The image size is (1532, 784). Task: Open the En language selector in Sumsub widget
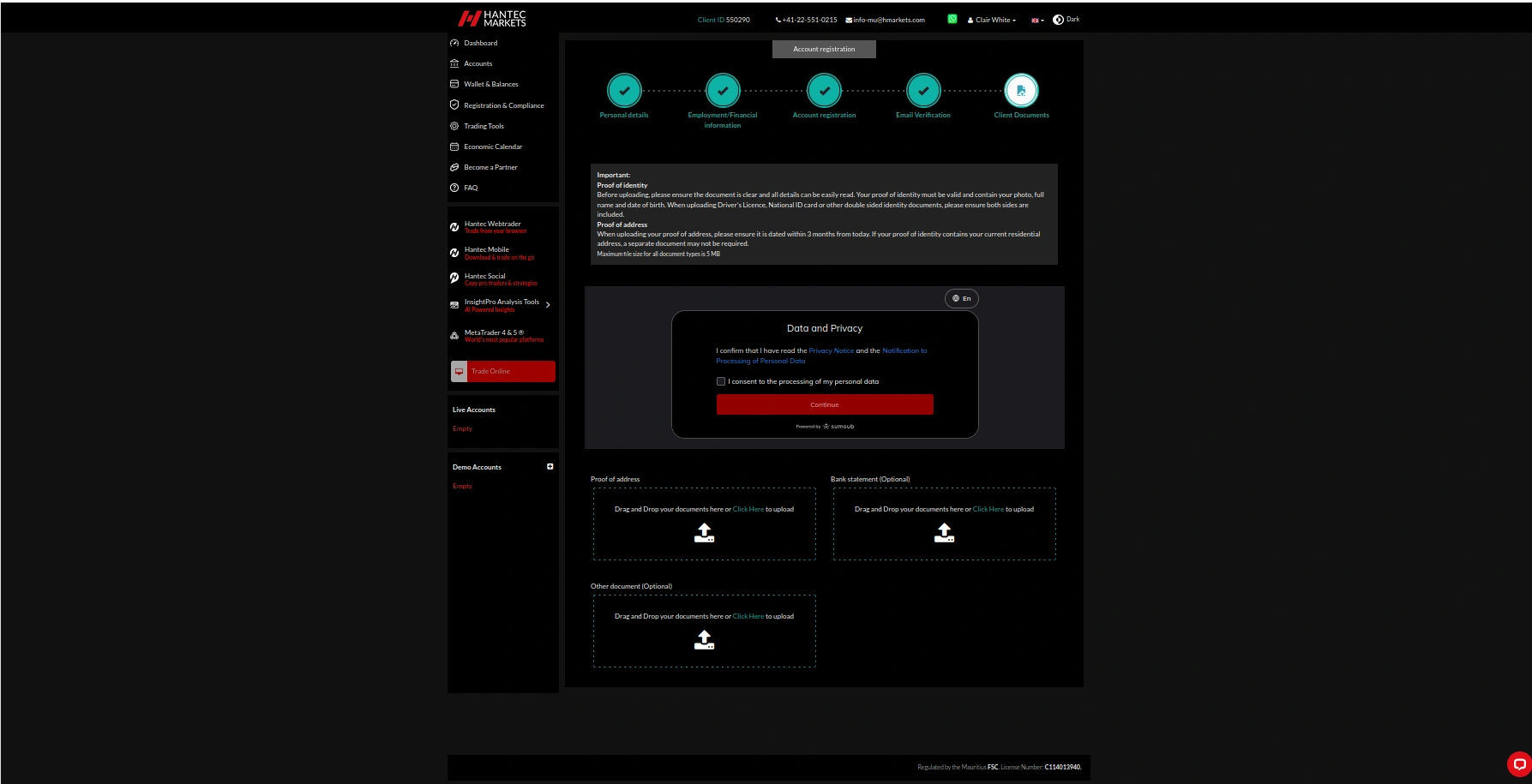click(961, 298)
